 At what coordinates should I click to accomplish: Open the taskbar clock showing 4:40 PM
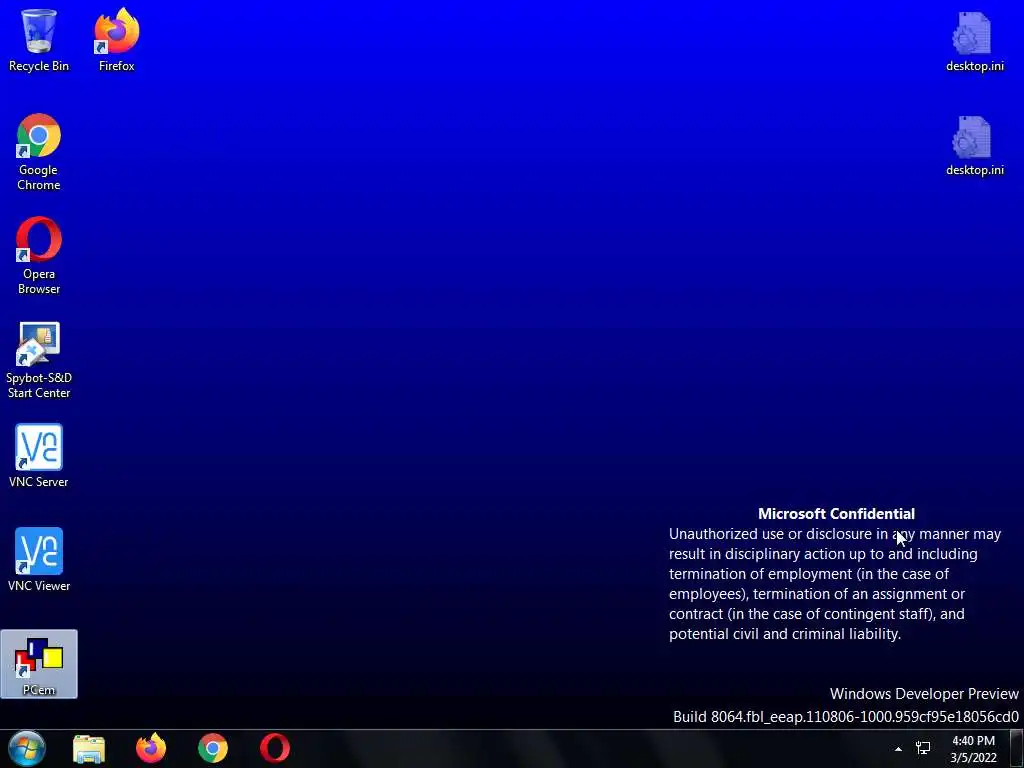point(973,749)
